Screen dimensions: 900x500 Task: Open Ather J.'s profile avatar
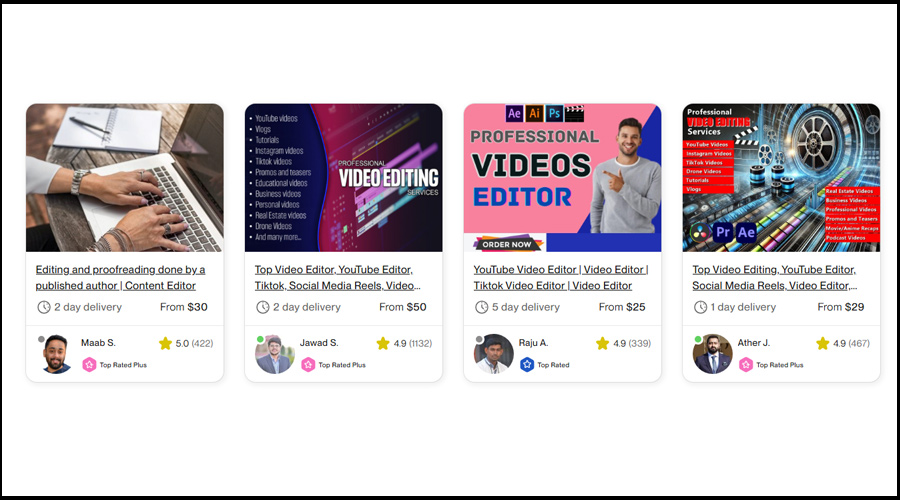(712, 354)
